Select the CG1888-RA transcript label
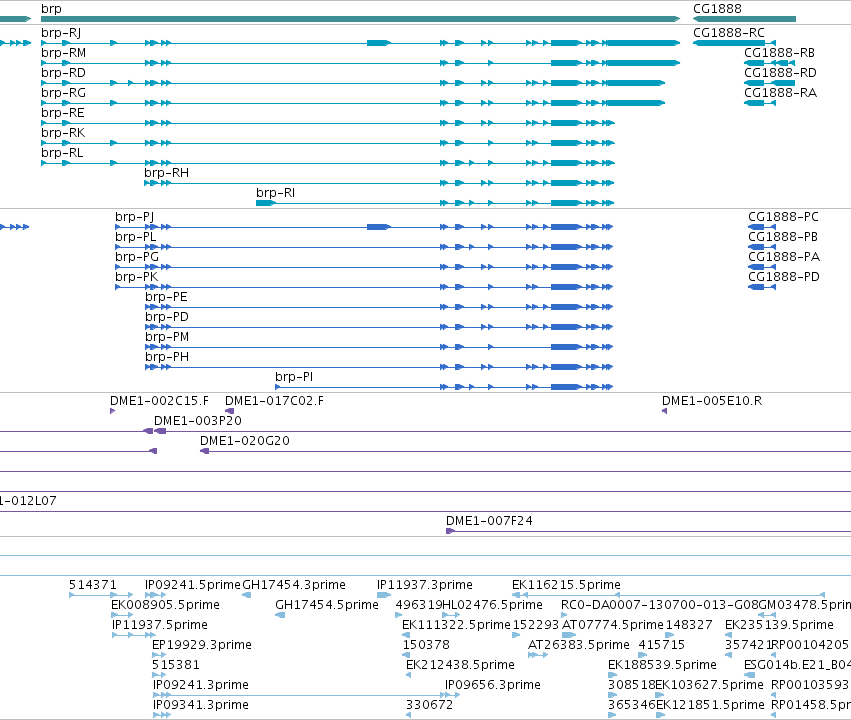The width and height of the screenshot is (851, 720). (x=780, y=93)
